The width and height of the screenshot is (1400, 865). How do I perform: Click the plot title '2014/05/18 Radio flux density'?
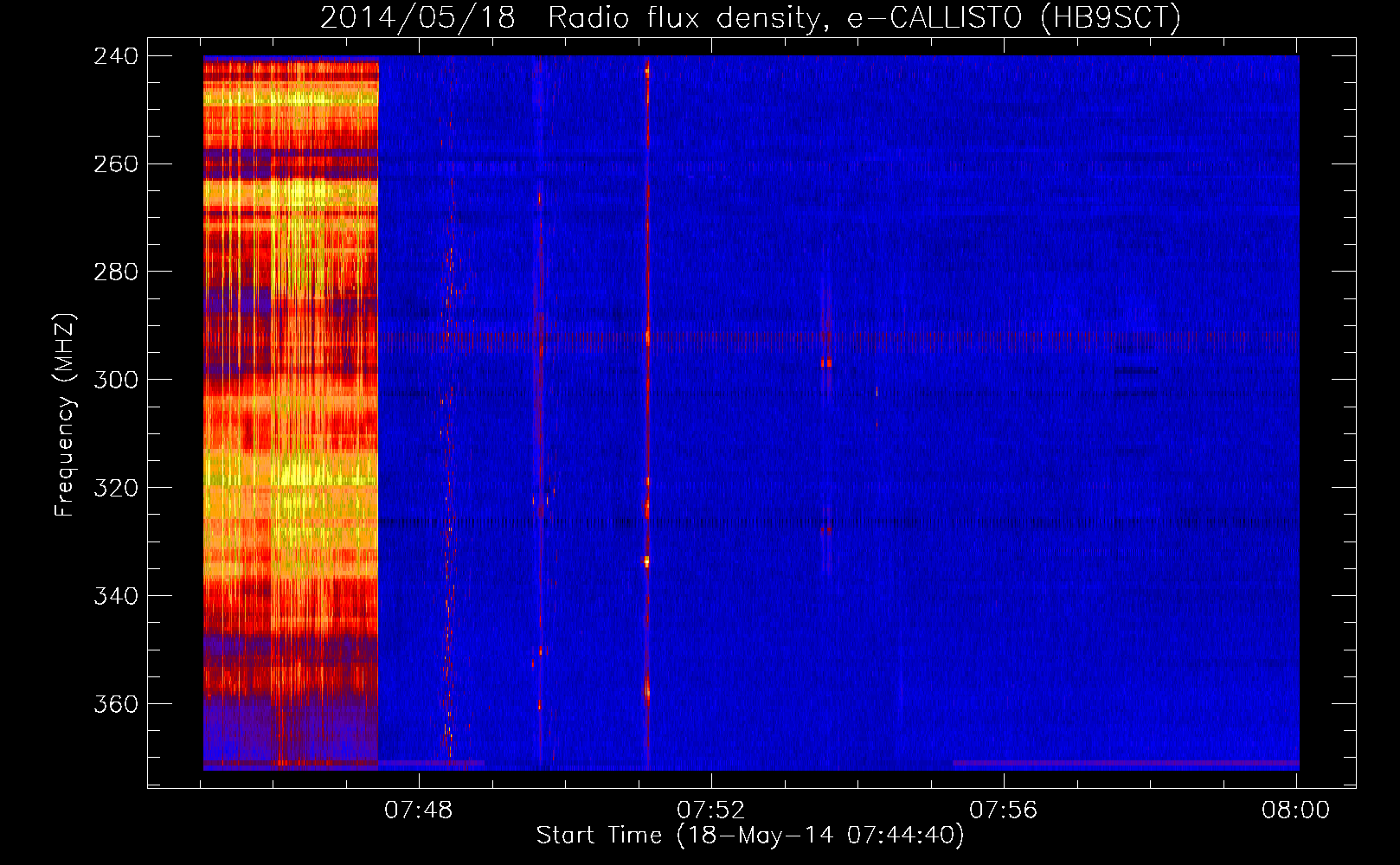(x=569, y=17)
